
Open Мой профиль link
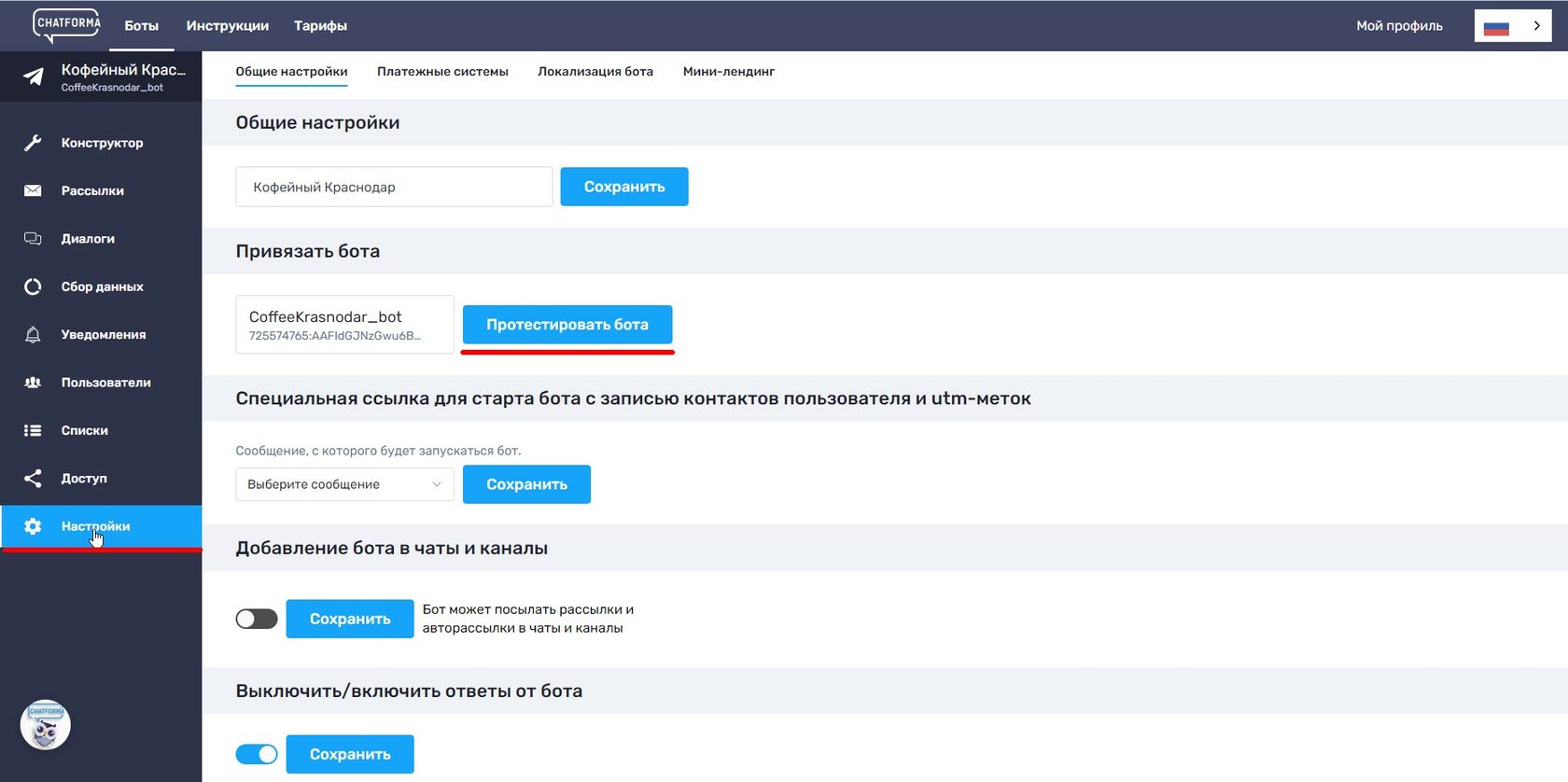click(1399, 26)
